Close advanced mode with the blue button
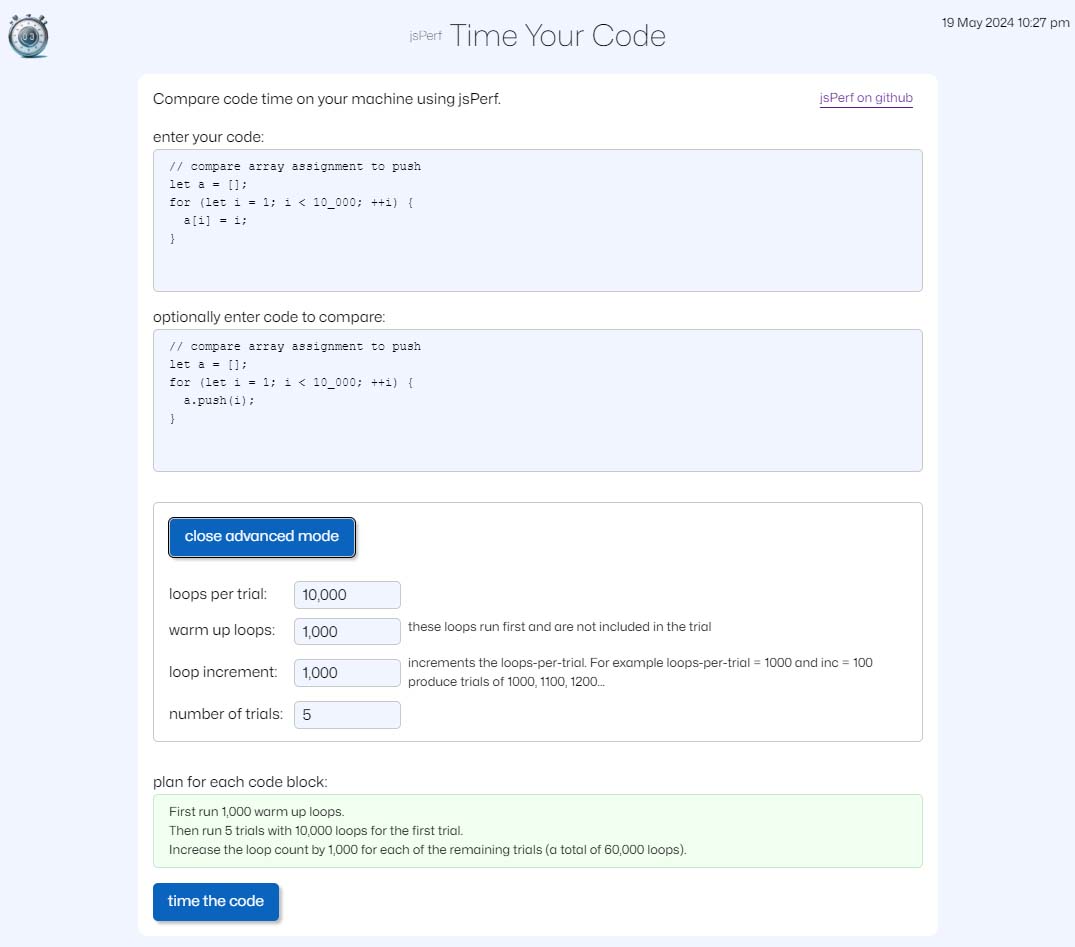The image size is (1075, 947). coord(261,536)
